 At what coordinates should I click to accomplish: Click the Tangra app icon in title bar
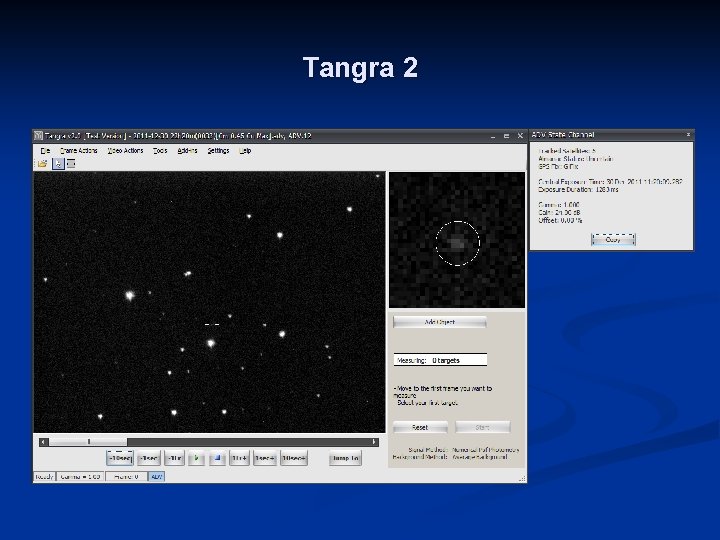click(39, 136)
